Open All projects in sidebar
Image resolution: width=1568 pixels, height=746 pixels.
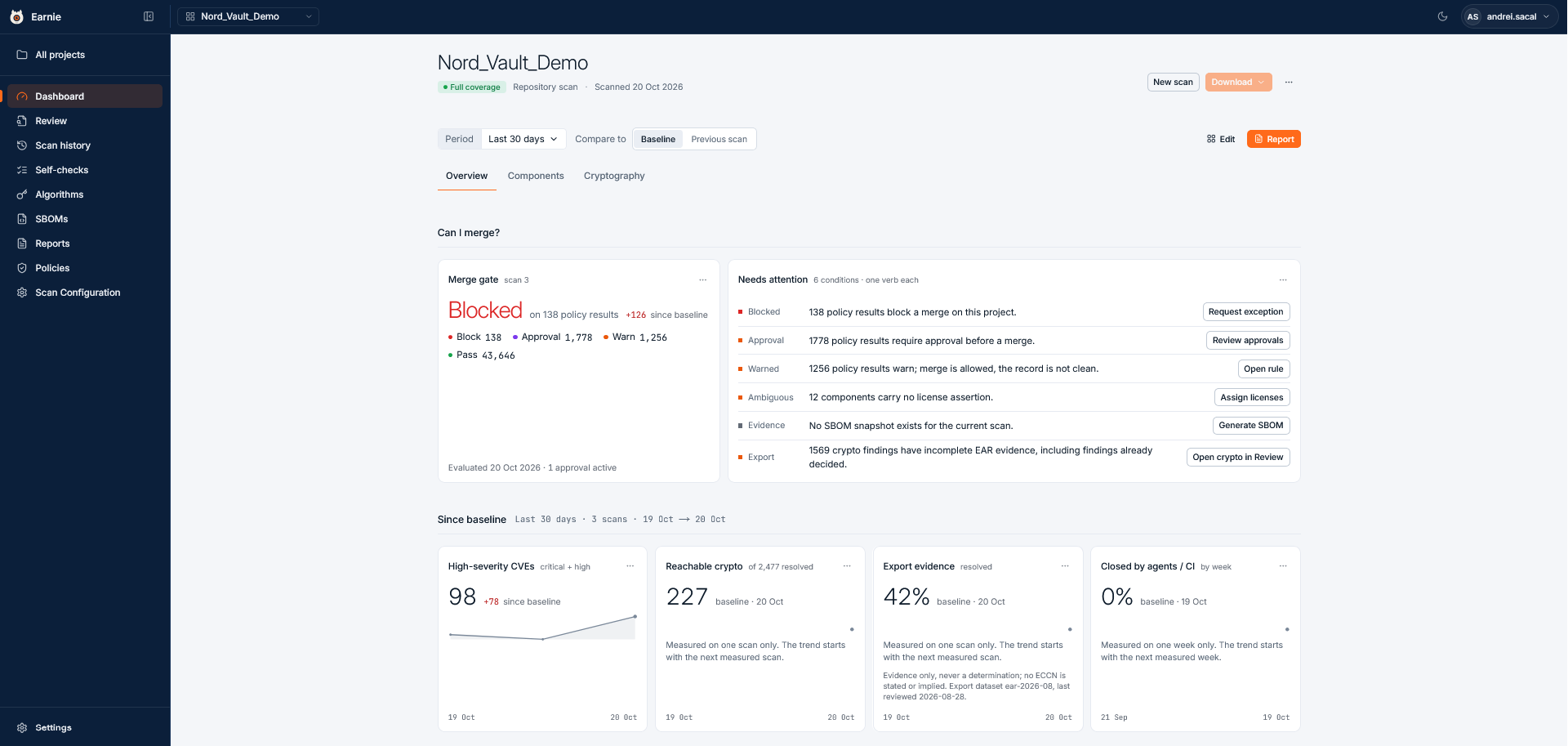pos(85,55)
